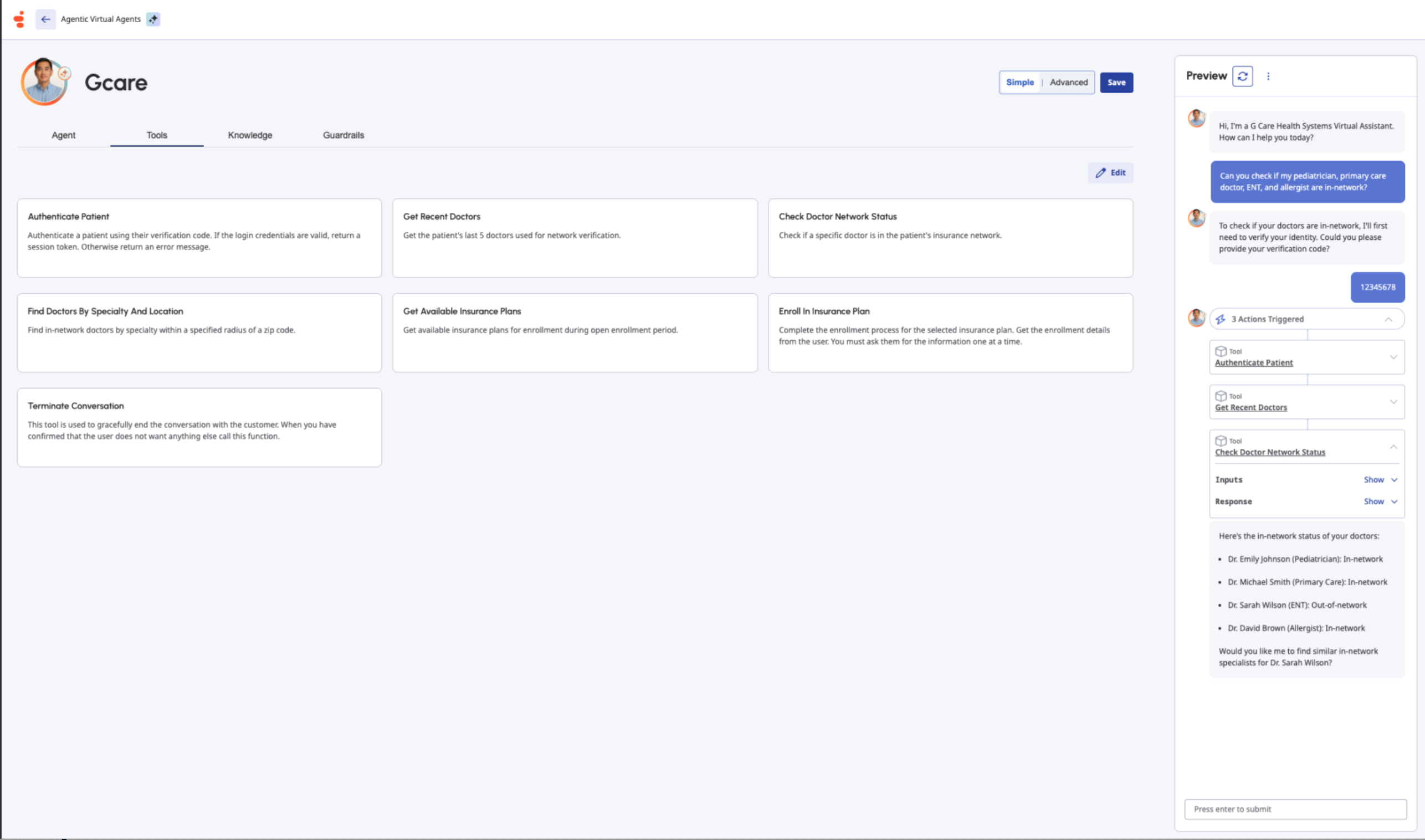Open the Guardrails tab
The image size is (1425, 840).
pyautogui.click(x=344, y=135)
